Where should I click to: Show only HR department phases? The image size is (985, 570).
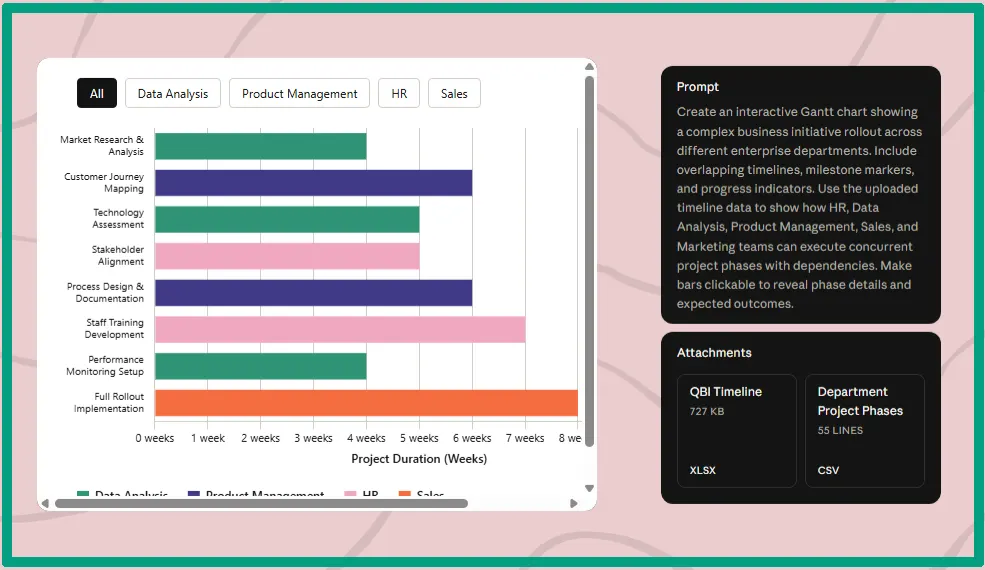399,93
